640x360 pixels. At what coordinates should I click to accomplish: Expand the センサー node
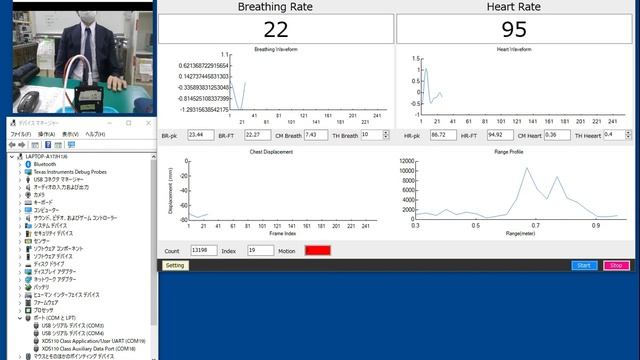pos(20,241)
